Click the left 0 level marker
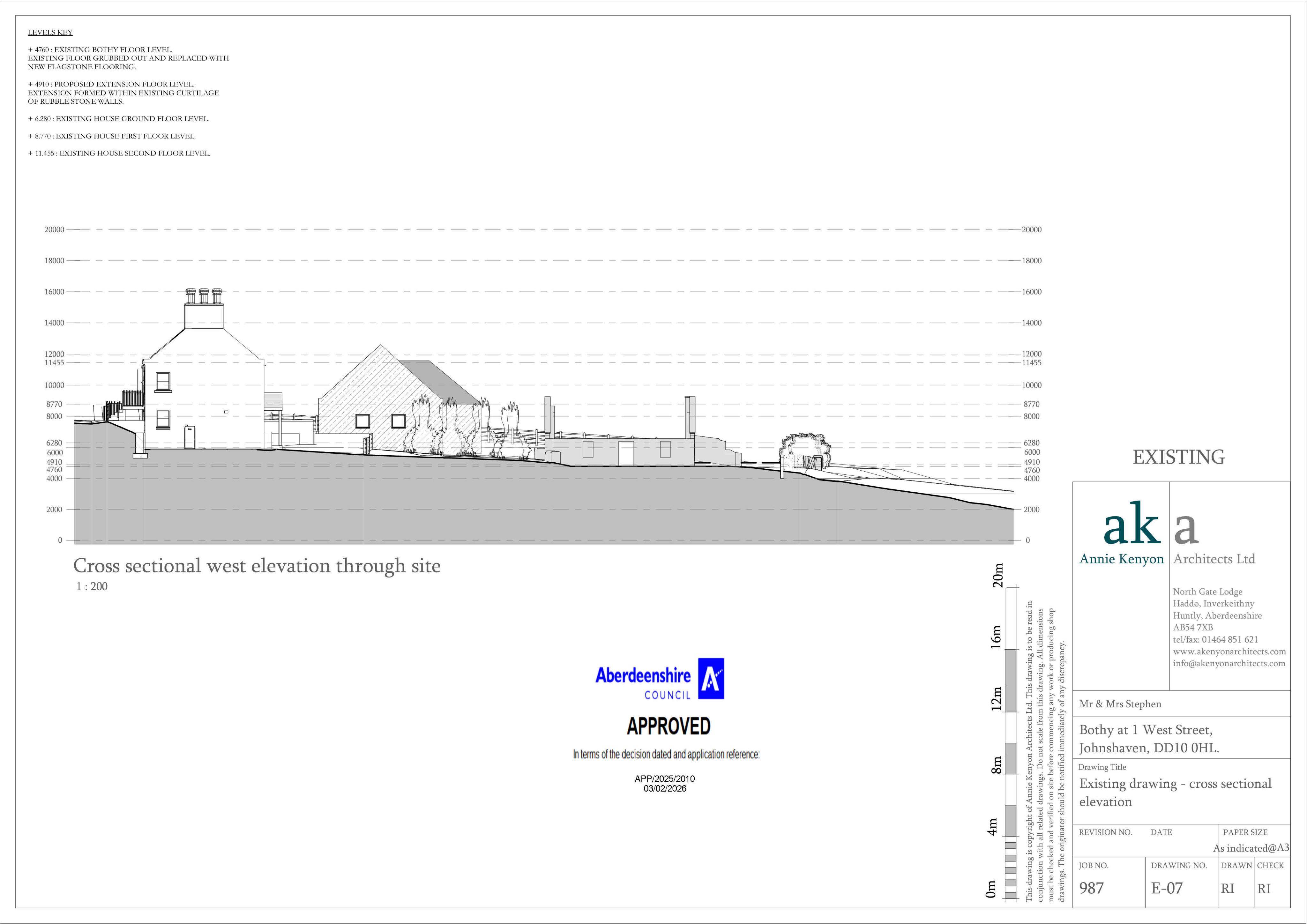Image resolution: width=1307 pixels, height=924 pixels. (60, 541)
